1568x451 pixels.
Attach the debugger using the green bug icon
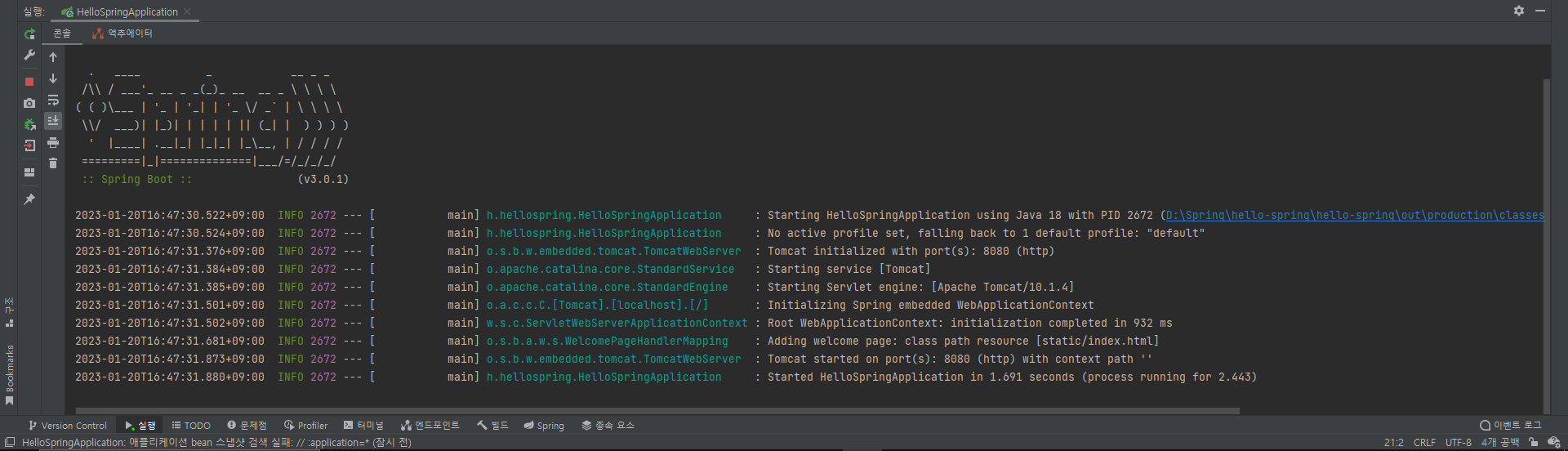point(29,124)
